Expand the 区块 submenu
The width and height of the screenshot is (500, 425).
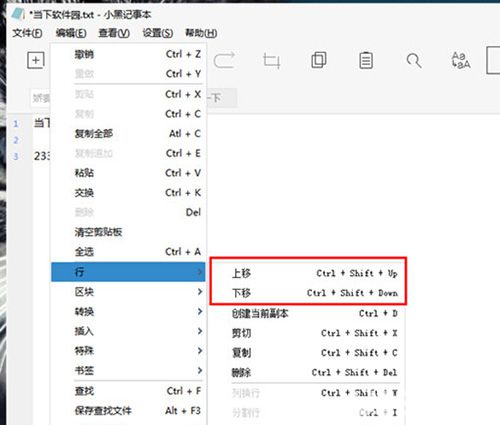point(128,292)
